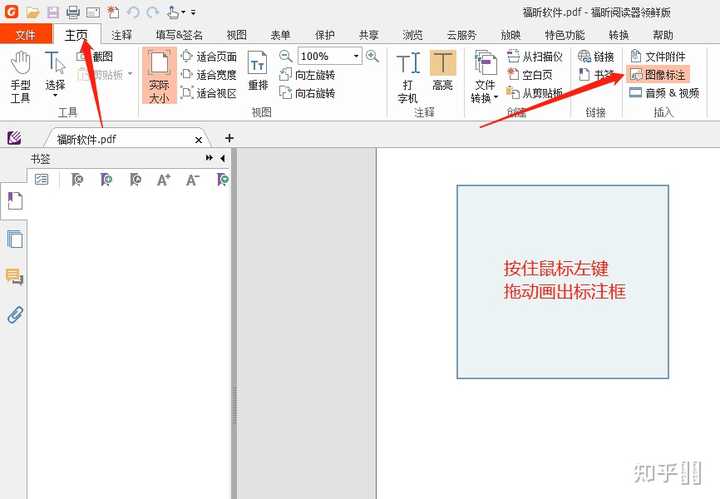Zoom in with the plus magnifier
This screenshot has height=499, width=720.
point(372,56)
